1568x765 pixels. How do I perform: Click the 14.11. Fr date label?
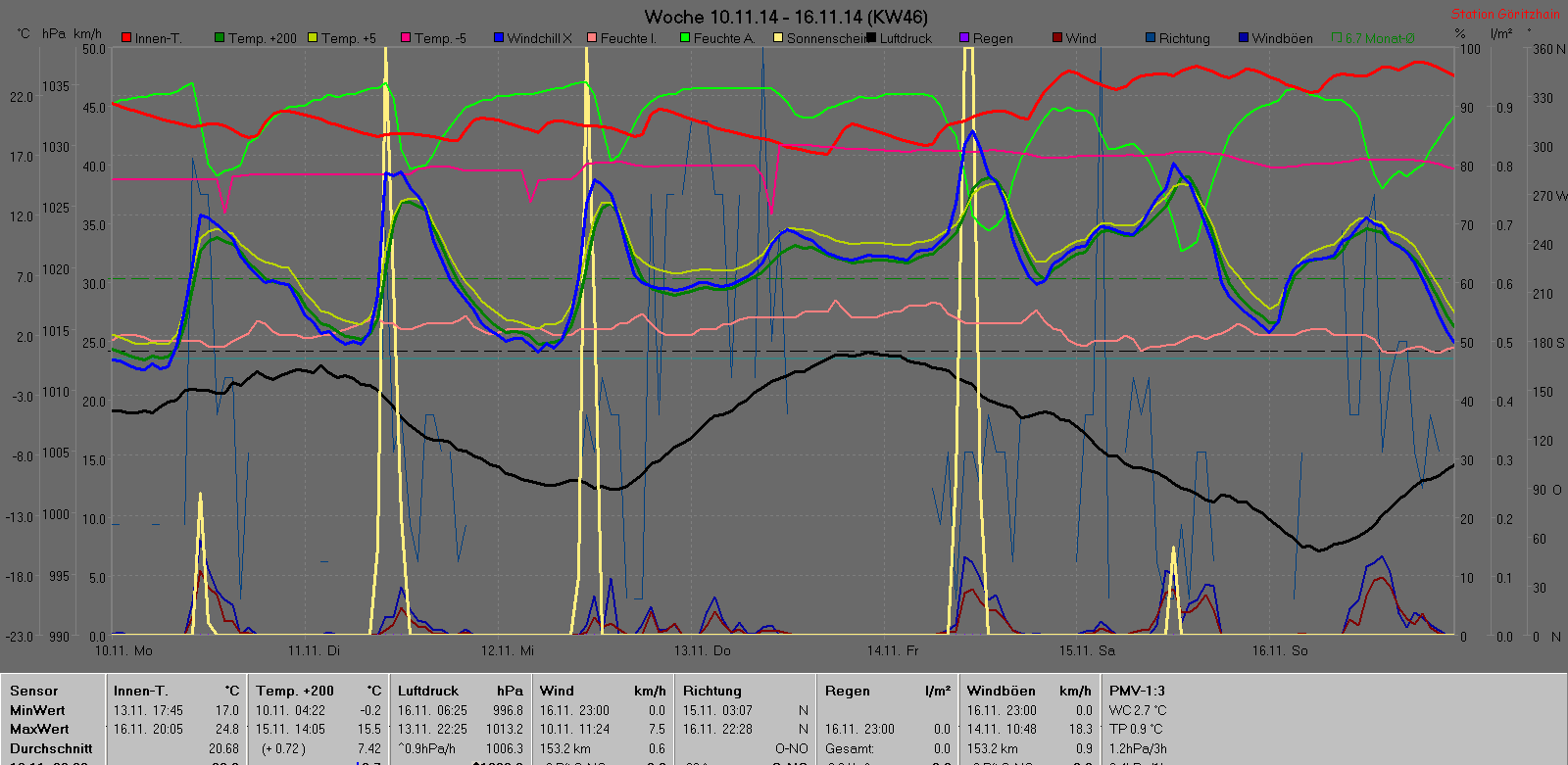[x=893, y=650]
